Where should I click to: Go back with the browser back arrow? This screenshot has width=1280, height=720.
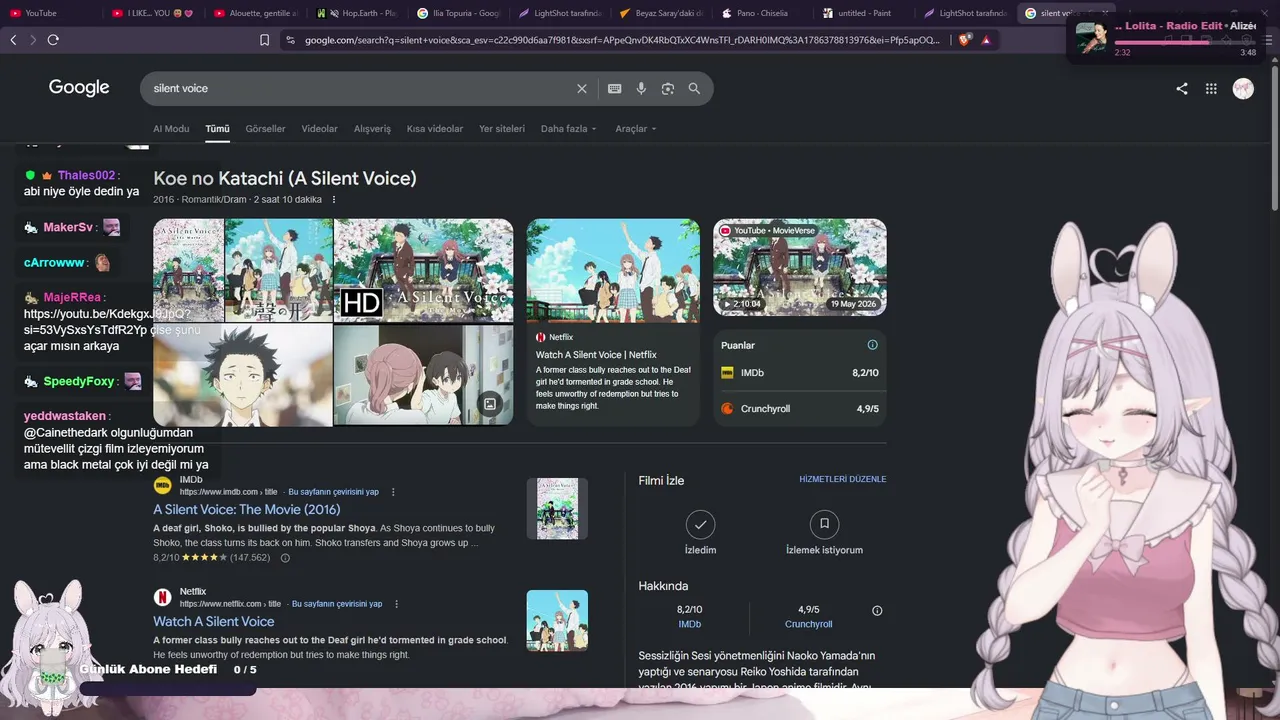pos(13,40)
